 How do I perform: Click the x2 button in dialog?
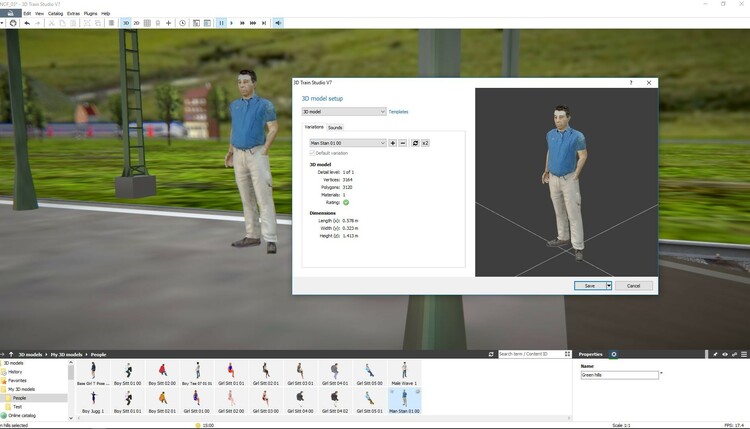coord(425,143)
